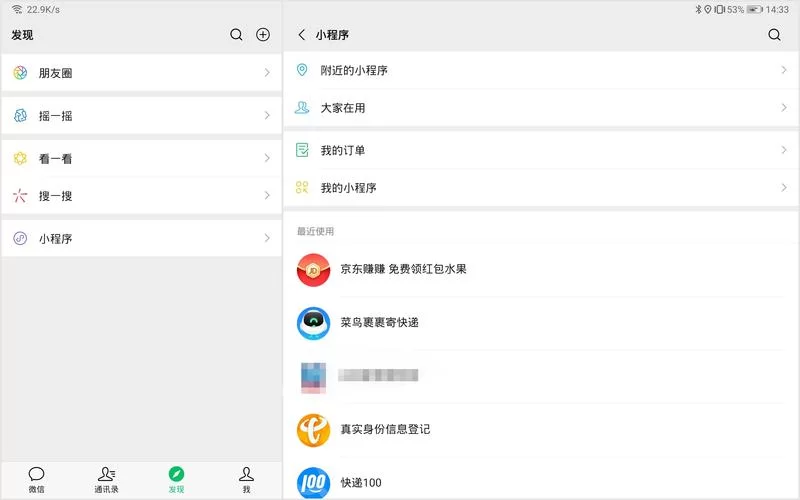
Task: Tap the 小程序 page title
Action: (332, 35)
